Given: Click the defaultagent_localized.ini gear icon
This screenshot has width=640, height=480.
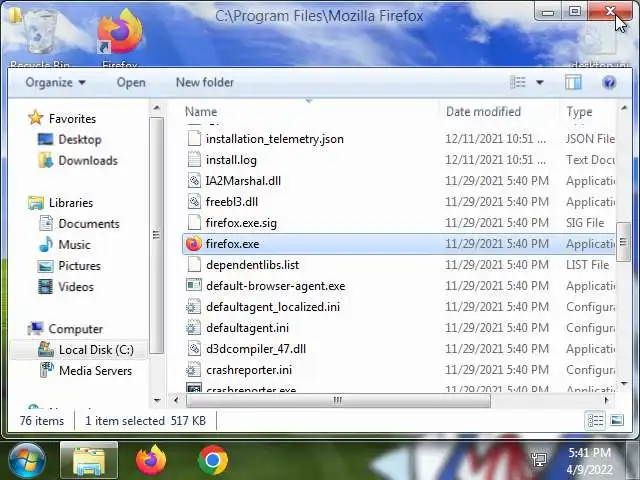Looking at the screenshot, I should [x=194, y=307].
